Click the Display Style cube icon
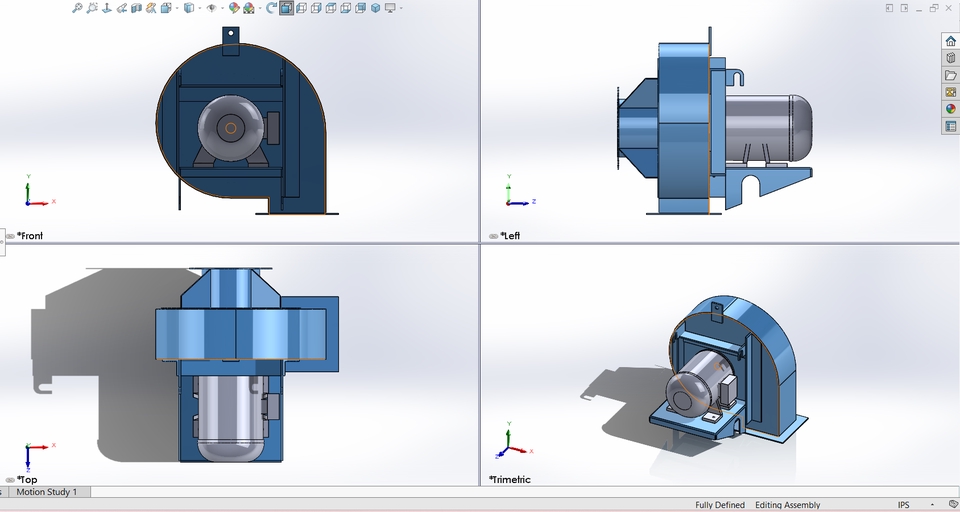The height and width of the screenshot is (512, 960). [x=189, y=8]
